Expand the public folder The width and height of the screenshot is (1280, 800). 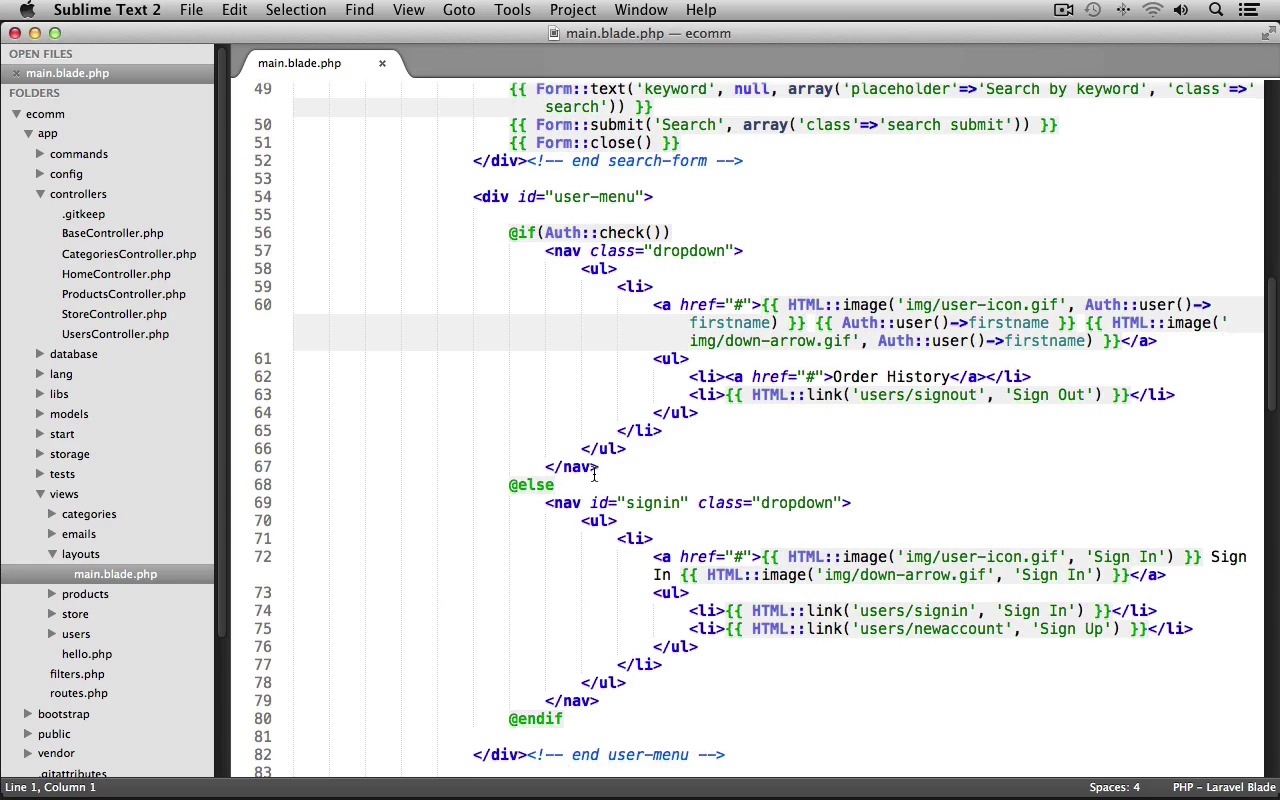click(x=28, y=734)
